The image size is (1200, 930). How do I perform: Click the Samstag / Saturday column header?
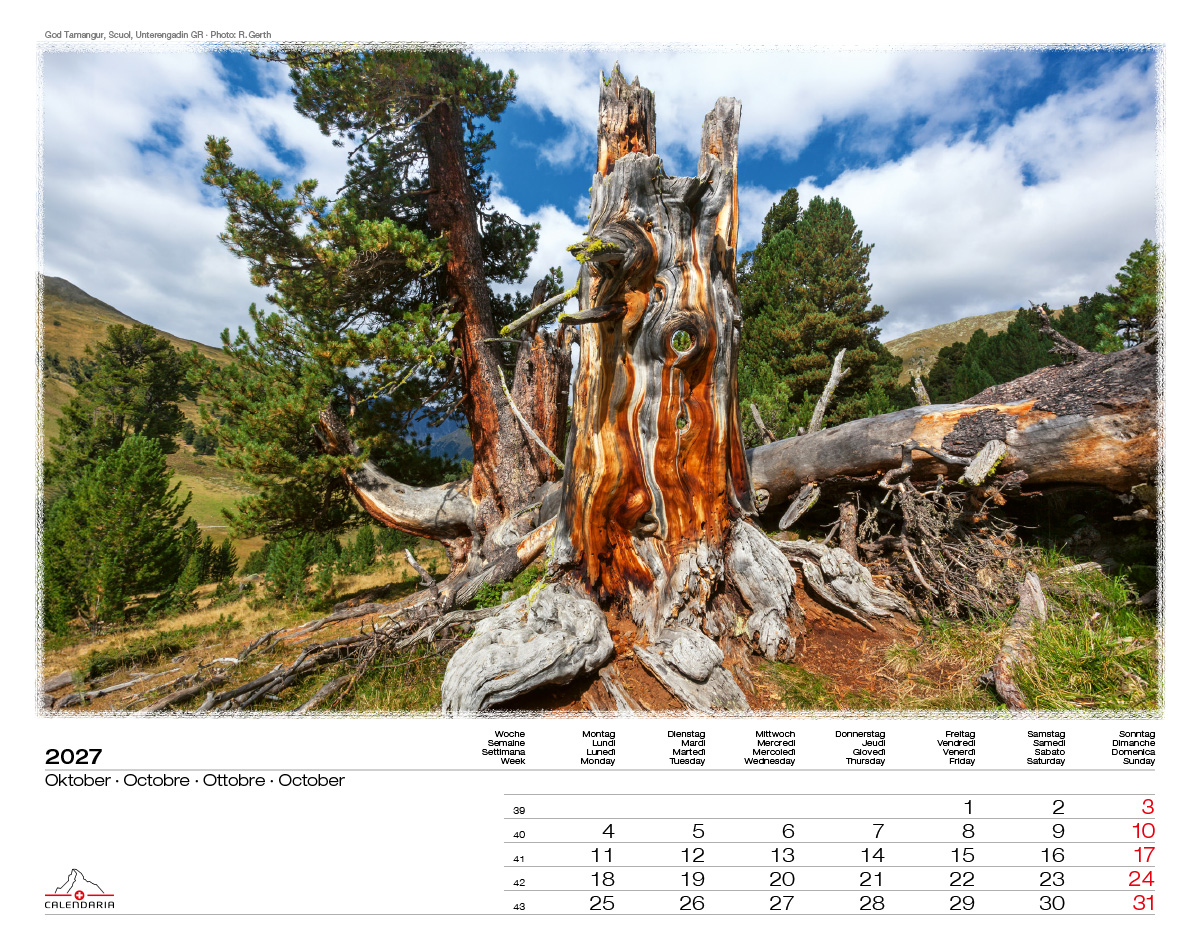(x=1046, y=747)
